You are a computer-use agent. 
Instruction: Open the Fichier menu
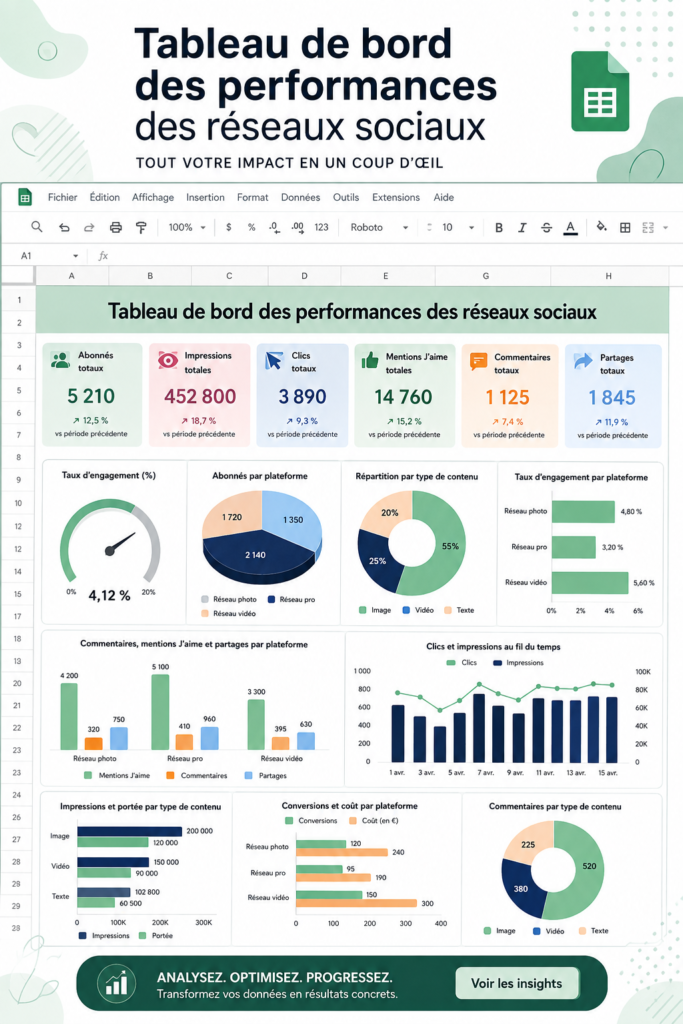coord(62,197)
